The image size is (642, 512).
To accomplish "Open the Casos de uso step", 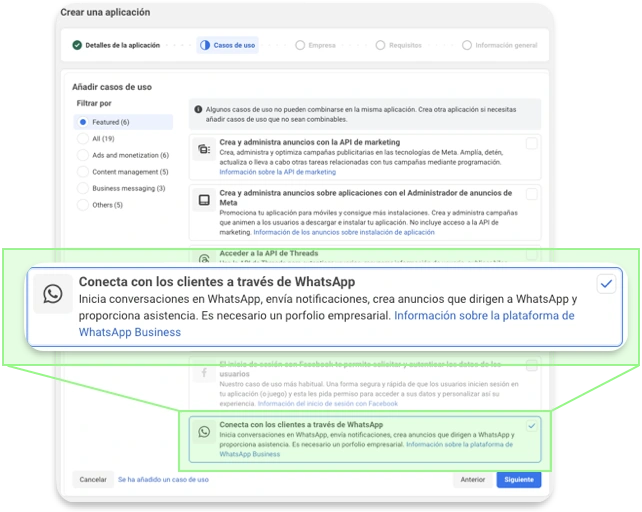I will pyautogui.click(x=228, y=45).
